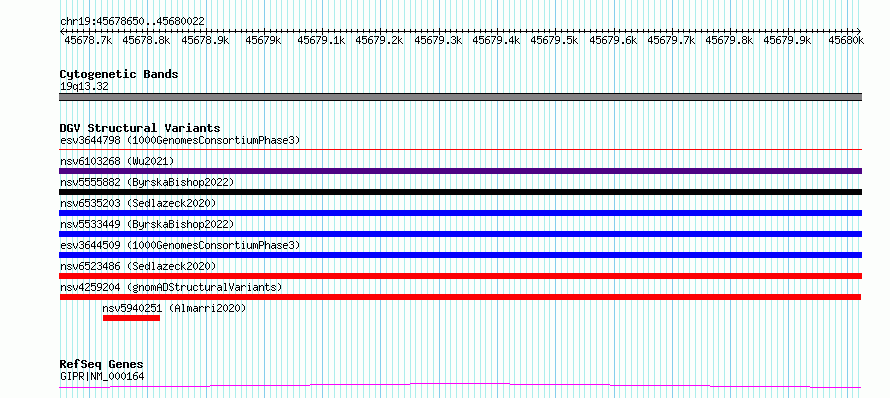The image size is (890, 398).
Task: Open variant nsv6103268 (Wu2021) label
Action: [117, 161]
